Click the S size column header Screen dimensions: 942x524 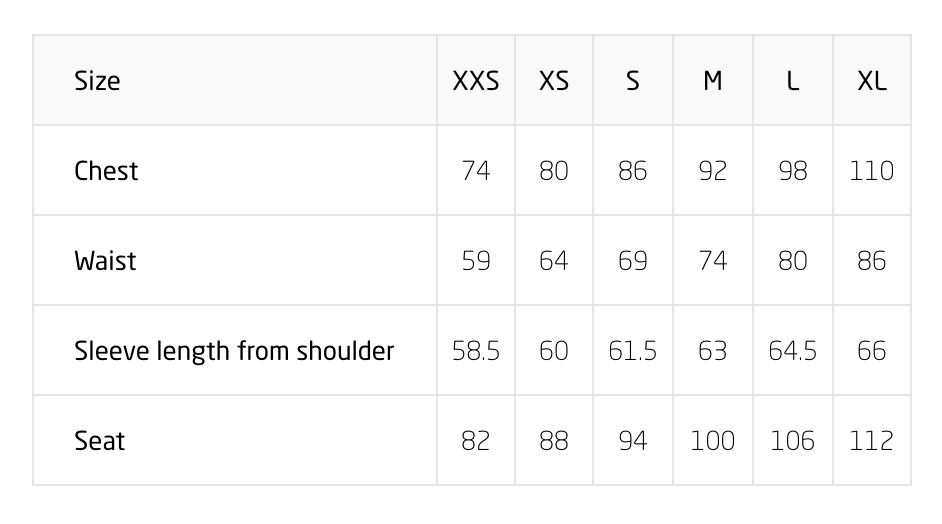click(633, 81)
